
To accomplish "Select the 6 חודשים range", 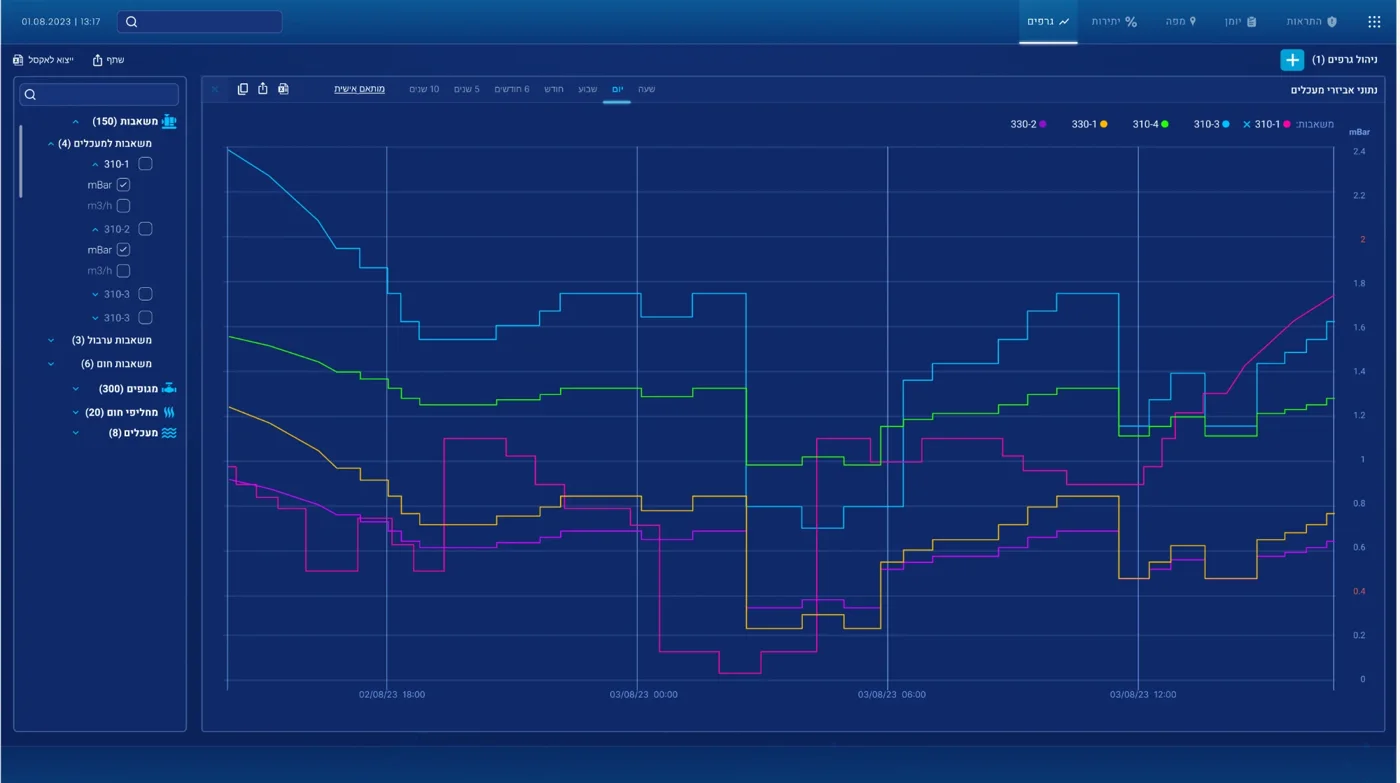I will [512, 89].
